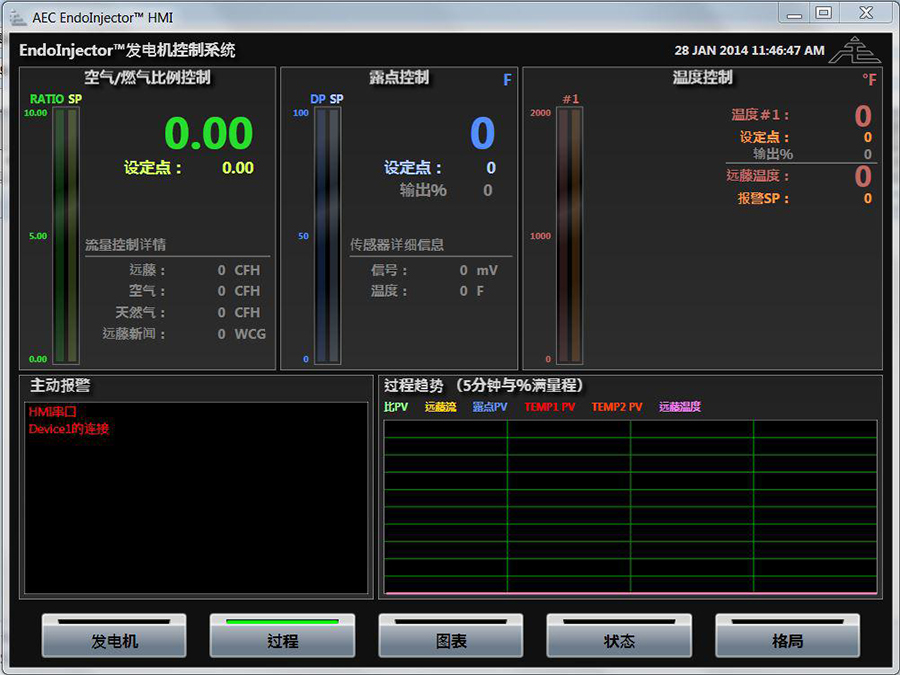Toggle the 露点PV trend legend
Screen dimensions: 900x675
point(490,407)
